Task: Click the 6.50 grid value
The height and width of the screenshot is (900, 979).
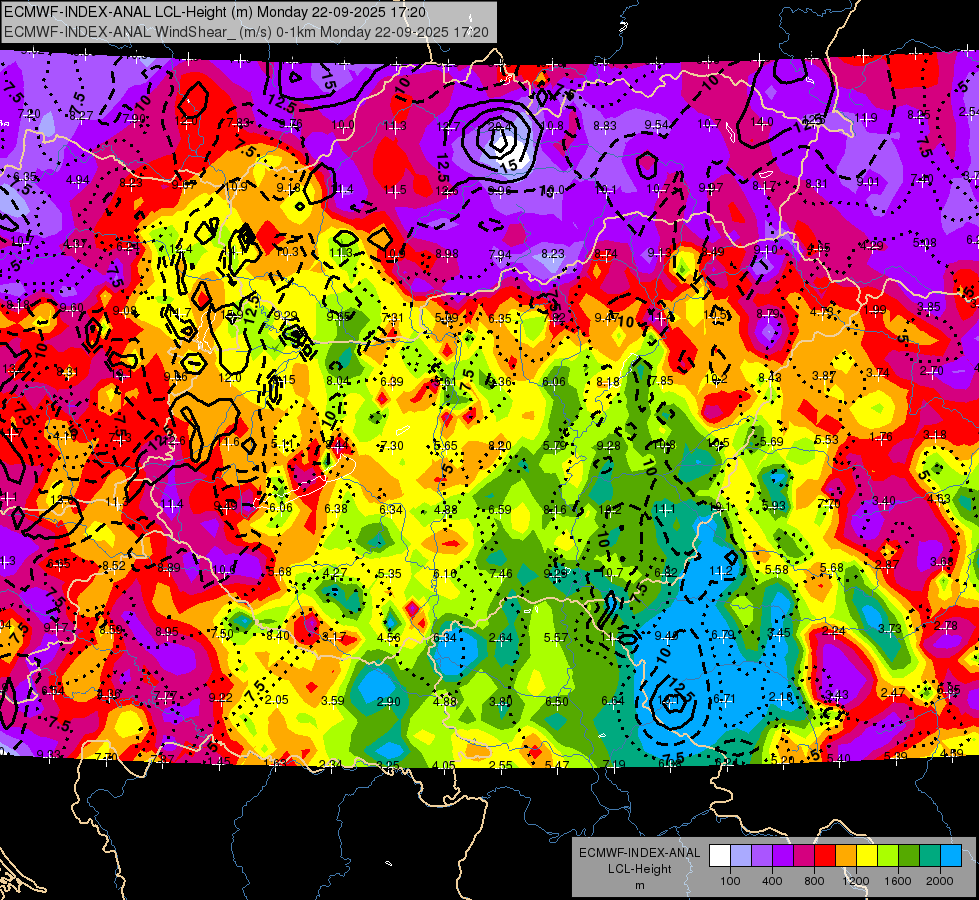Action: (x=556, y=701)
